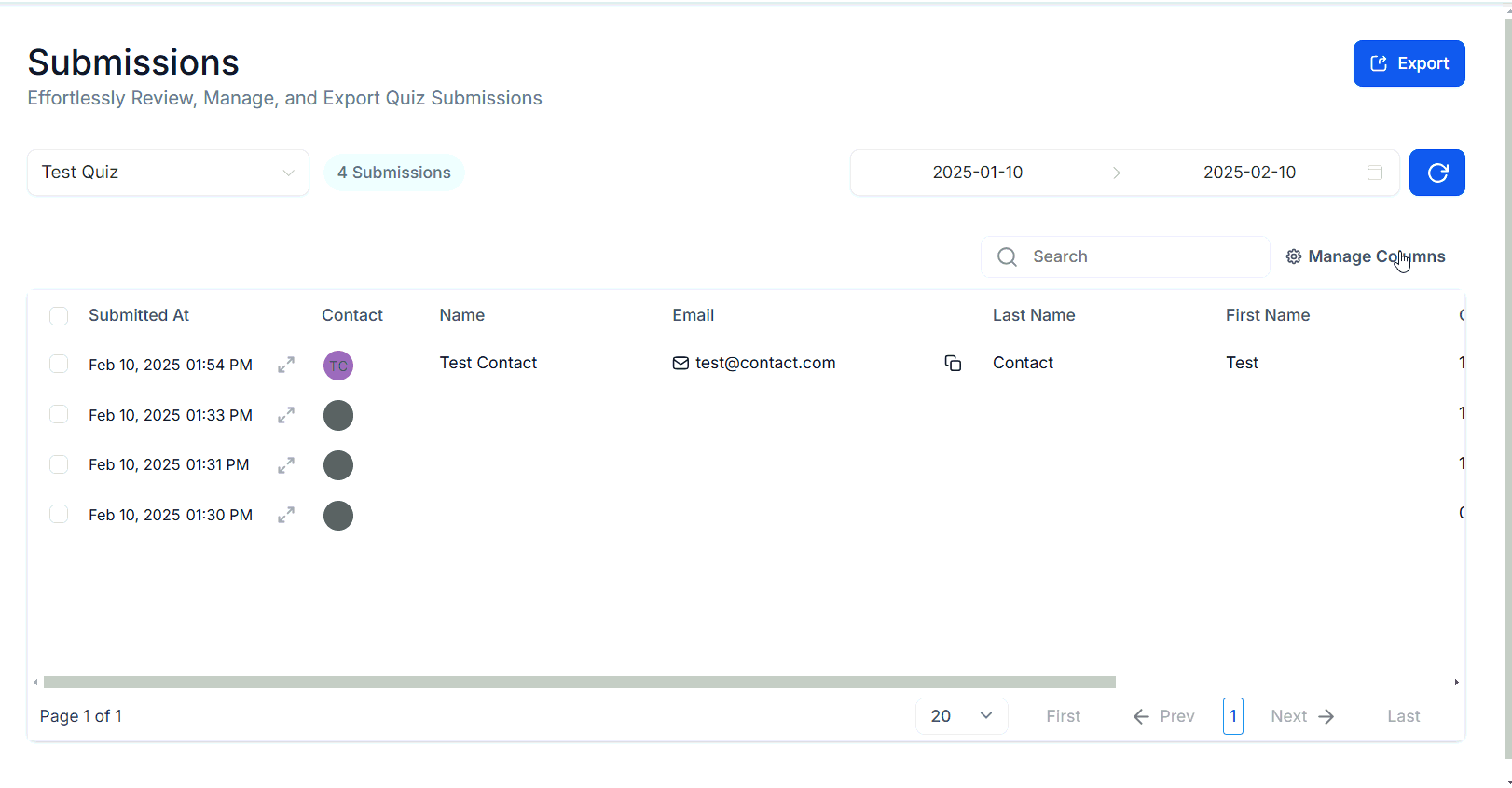Click the test@contact.com email text
Screen dimensions: 1512x788
coord(765,363)
